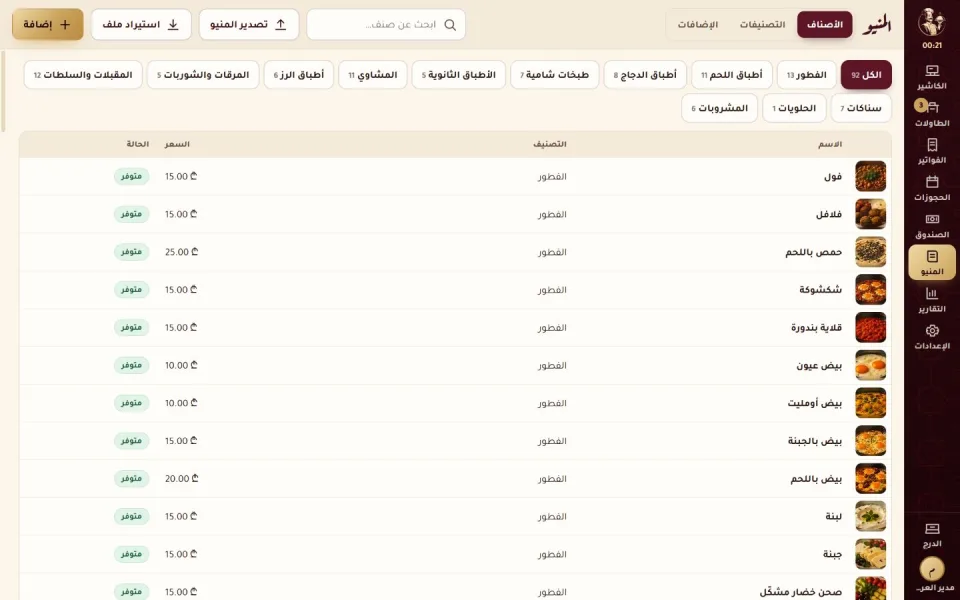
Task: Open the بيض بالجبنة item thumbnail
Action: click(870, 441)
